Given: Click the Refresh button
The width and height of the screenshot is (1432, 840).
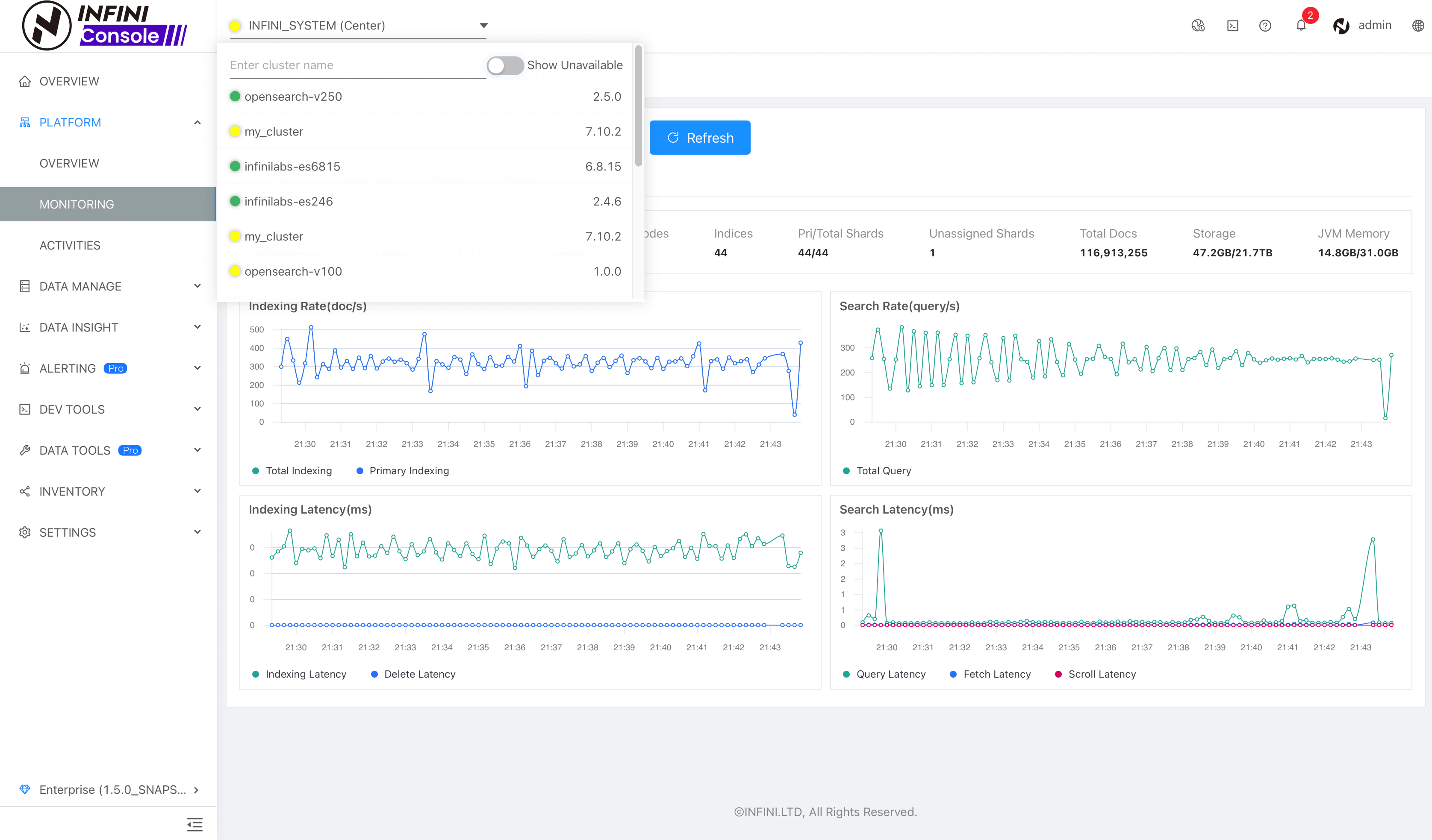Looking at the screenshot, I should [700, 138].
